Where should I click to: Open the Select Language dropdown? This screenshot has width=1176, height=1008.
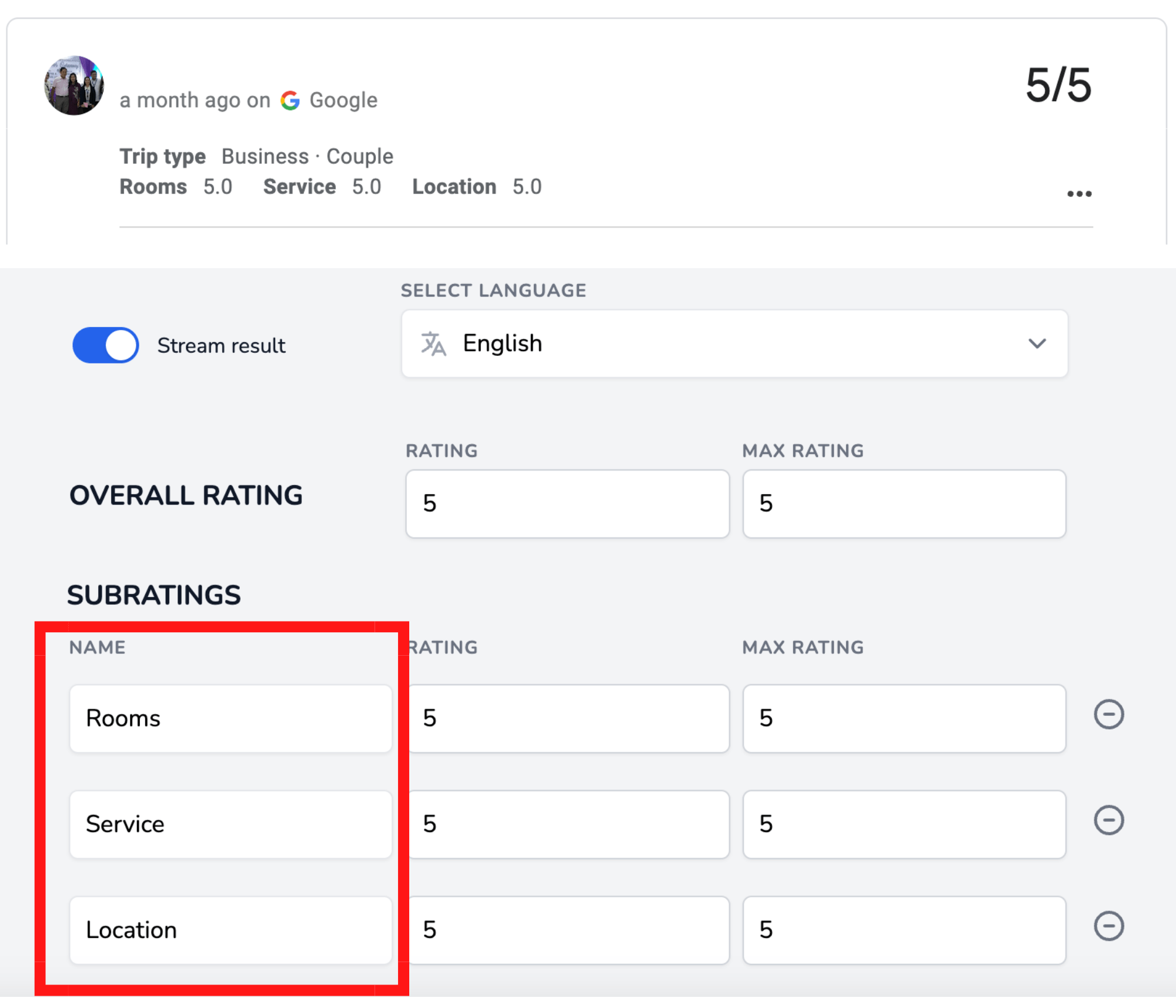(733, 343)
